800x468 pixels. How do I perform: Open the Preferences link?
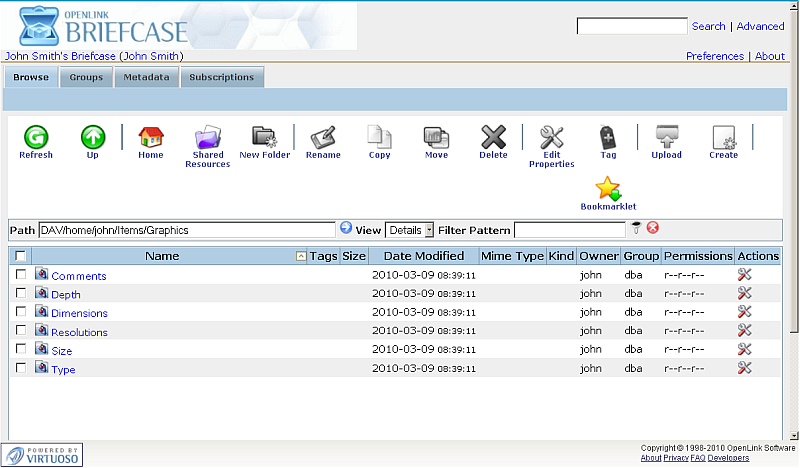pyautogui.click(x=714, y=56)
